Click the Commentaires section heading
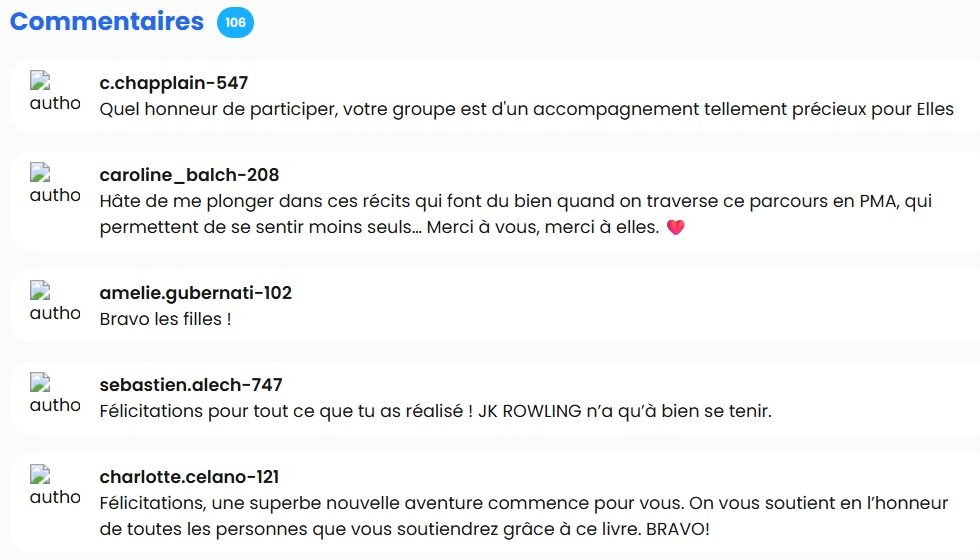The width and height of the screenshot is (980, 560). [106, 21]
